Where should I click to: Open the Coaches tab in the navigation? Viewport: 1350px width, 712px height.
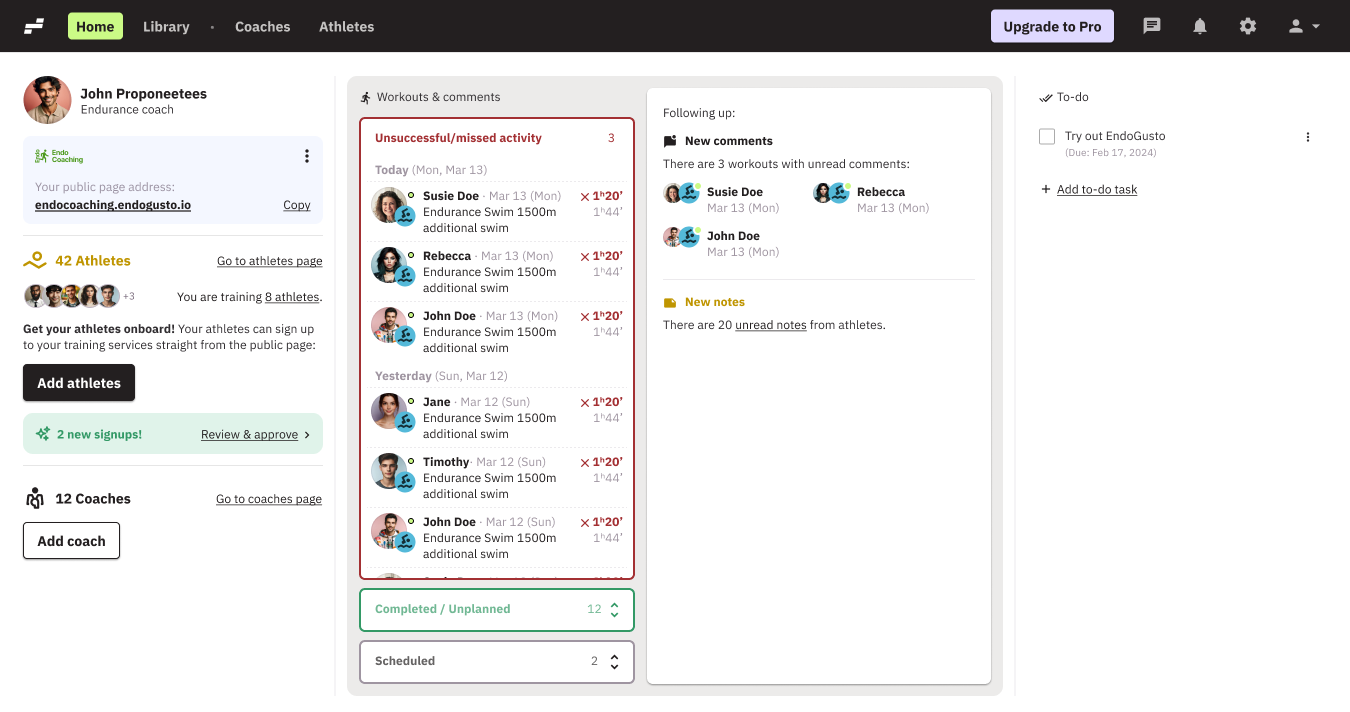click(262, 26)
